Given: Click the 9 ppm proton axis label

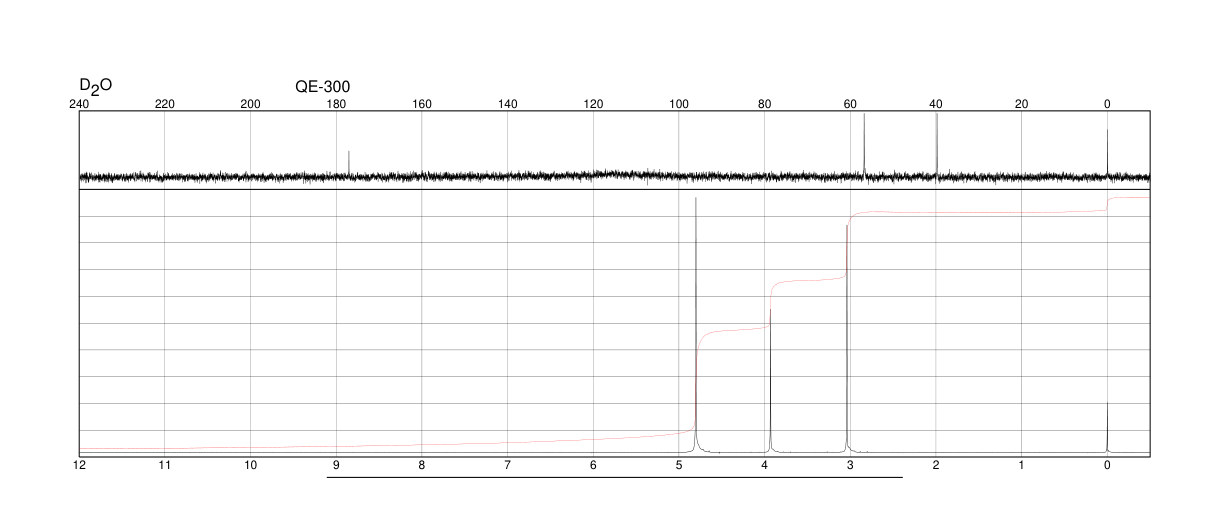Looking at the screenshot, I should [336, 466].
